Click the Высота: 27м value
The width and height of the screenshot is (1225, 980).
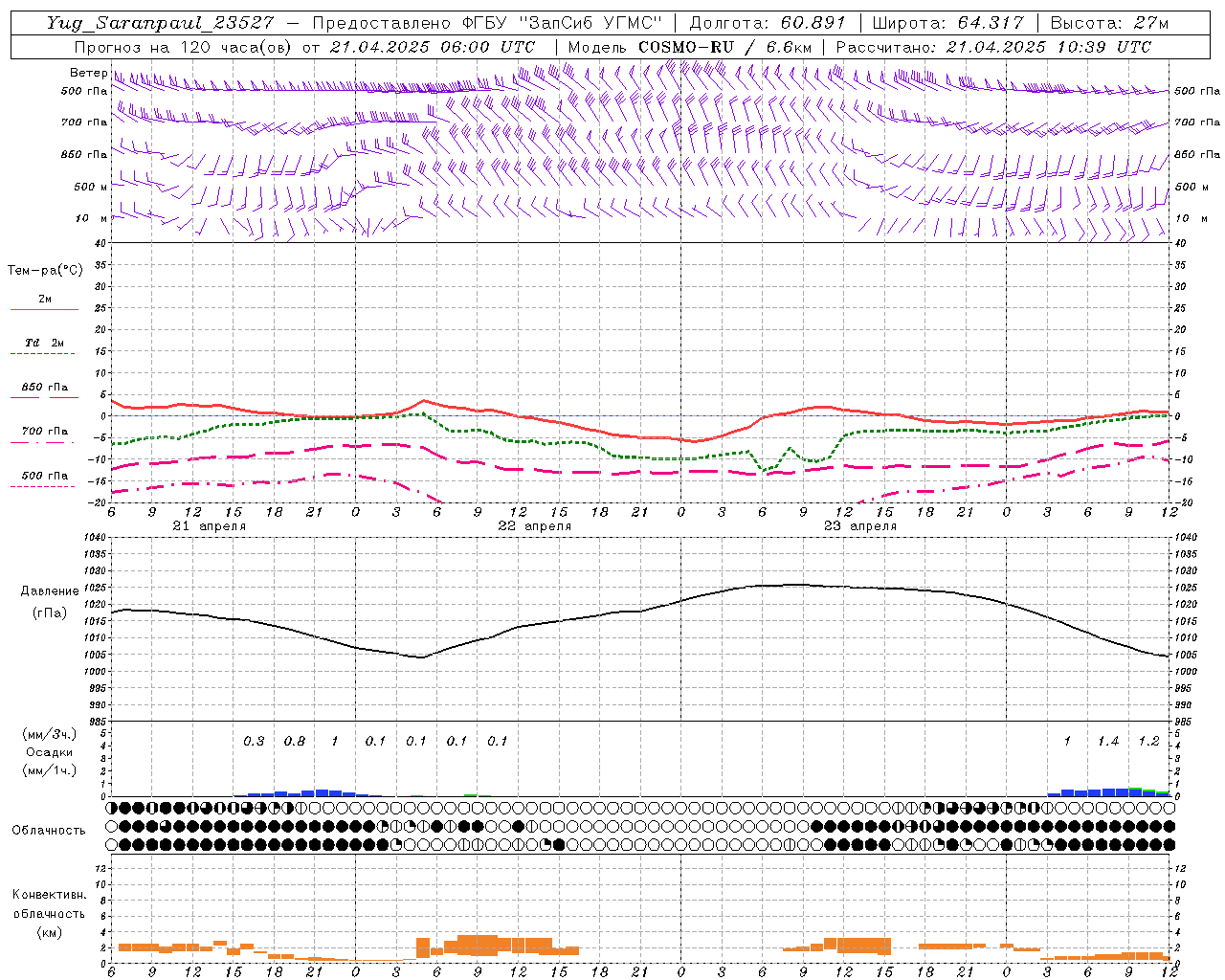[x=1109, y=23]
